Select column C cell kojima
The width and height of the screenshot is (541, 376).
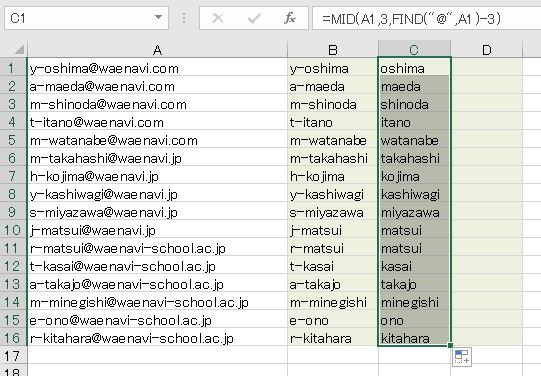pos(414,176)
